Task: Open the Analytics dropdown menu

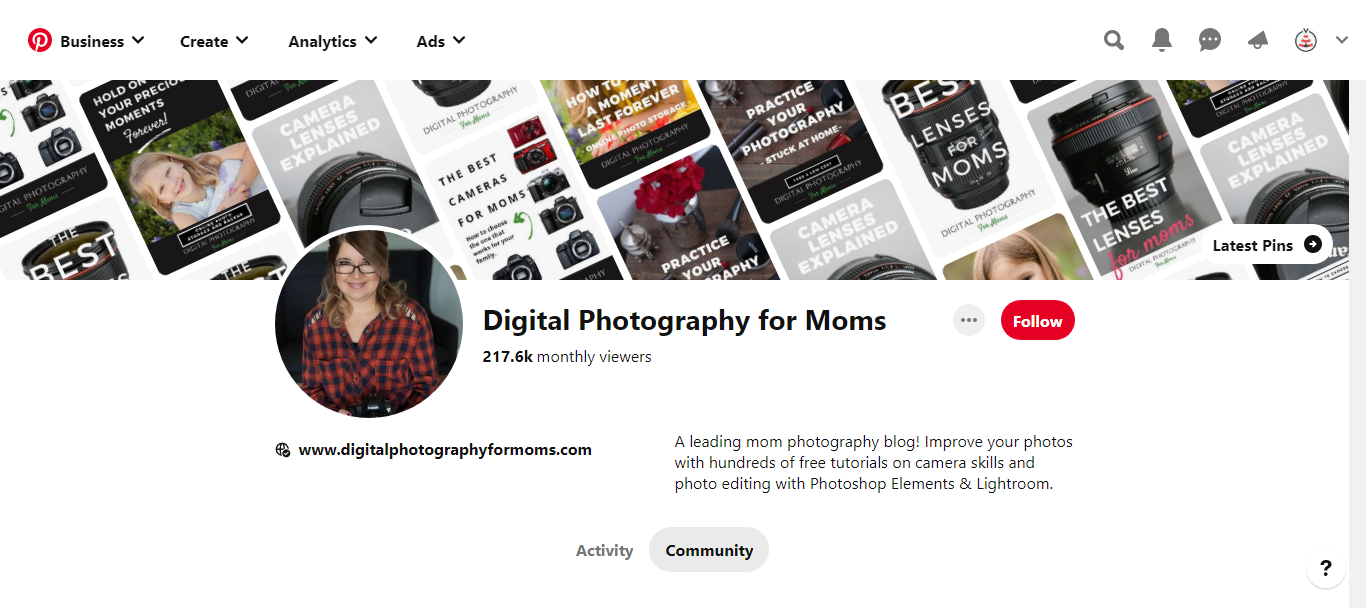Action: [332, 41]
